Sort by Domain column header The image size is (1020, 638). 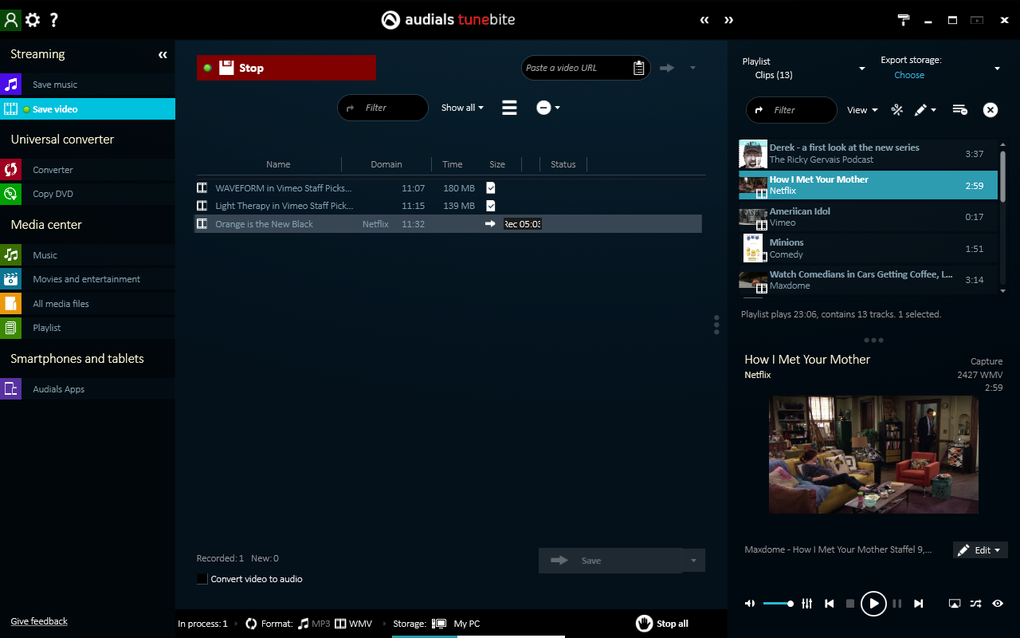point(386,165)
